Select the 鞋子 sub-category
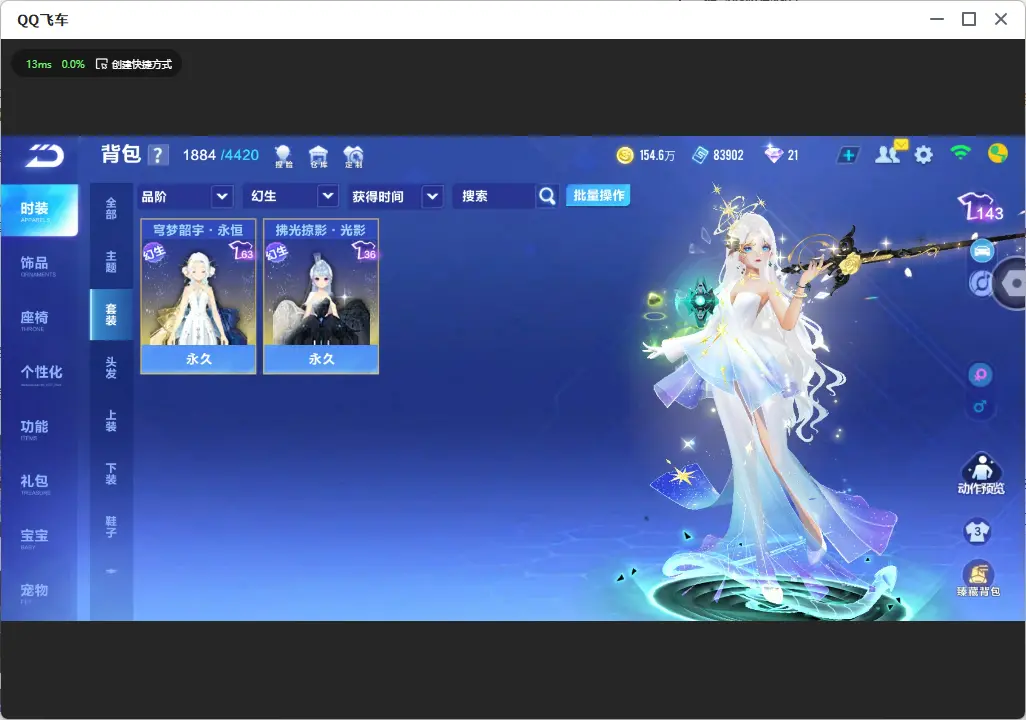The image size is (1026, 720). tap(111, 527)
